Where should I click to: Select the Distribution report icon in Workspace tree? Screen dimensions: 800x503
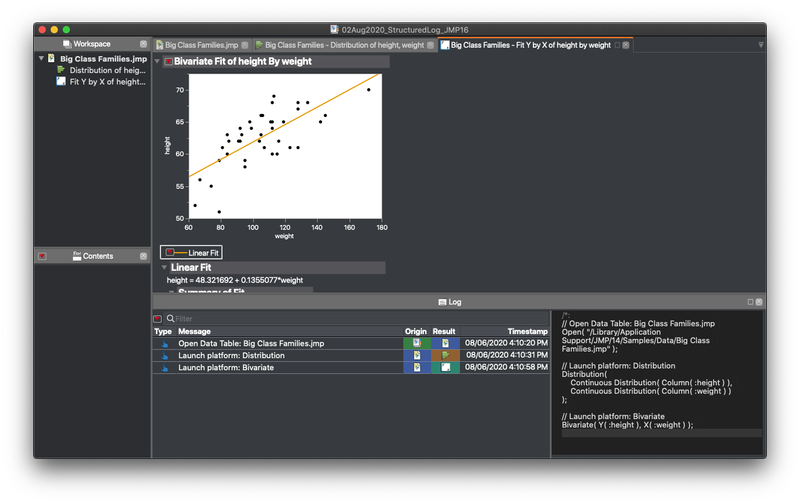61,70
